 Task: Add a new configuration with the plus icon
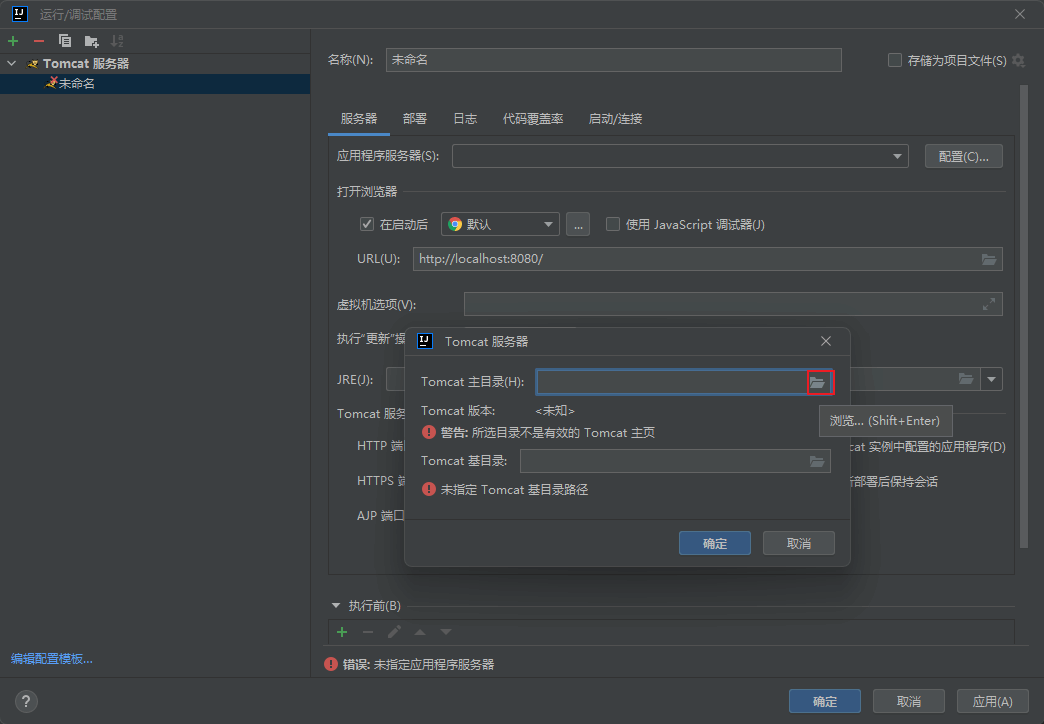(x=13, y=41)
